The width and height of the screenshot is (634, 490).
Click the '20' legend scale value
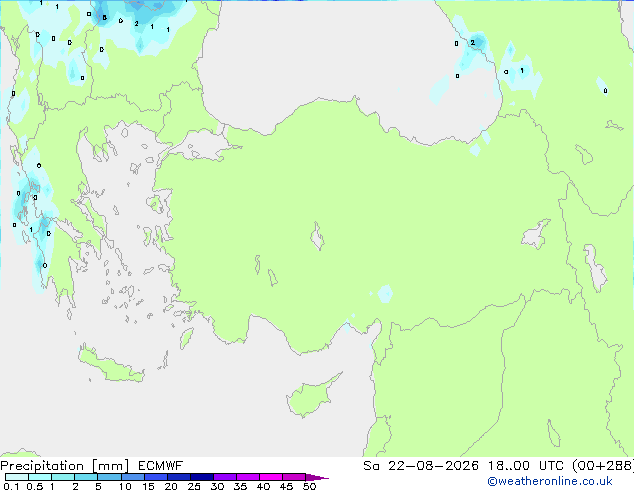(x=171, y=486)
